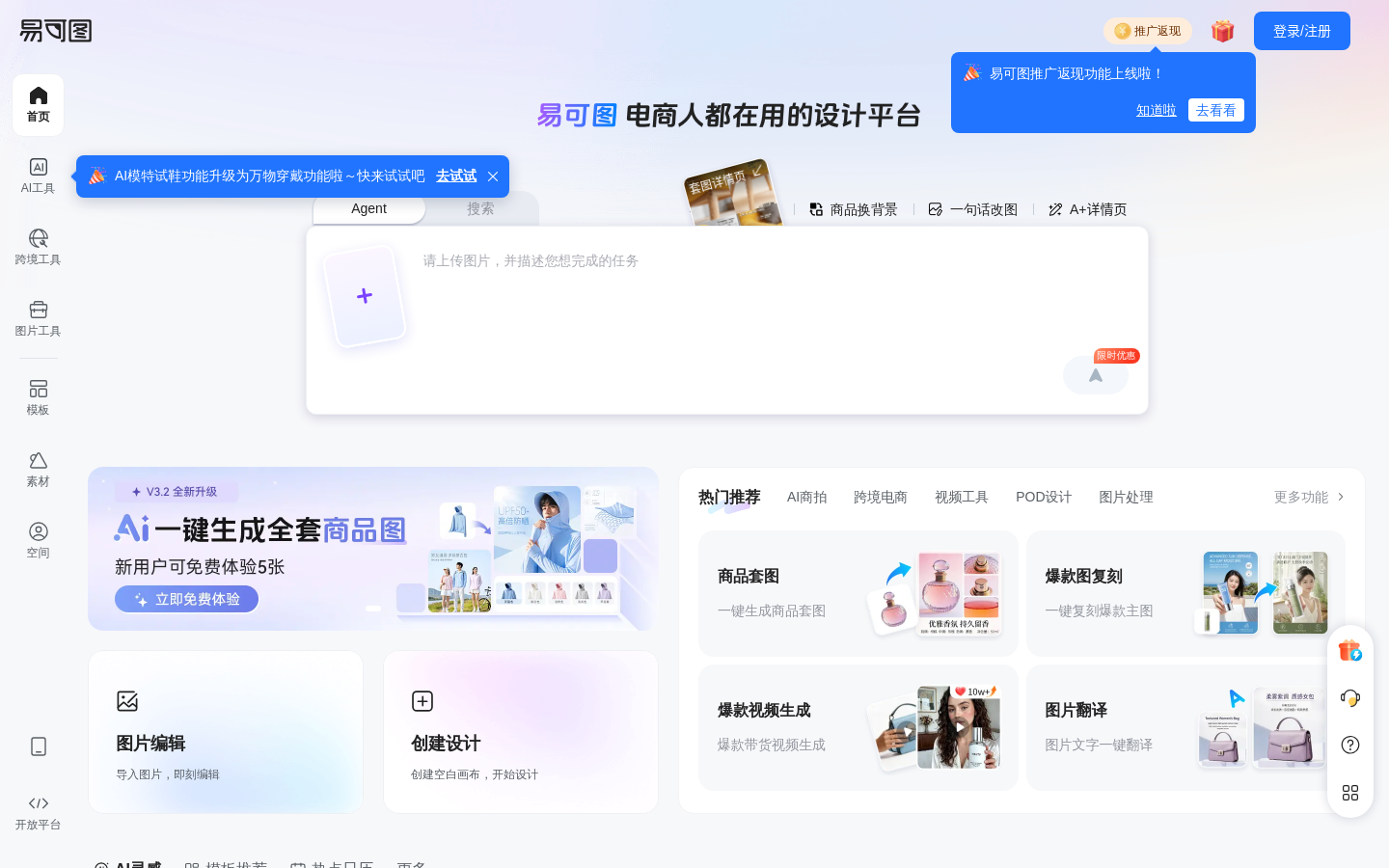
Task: Click the send arrow button in the task box
Action: 1096,375
